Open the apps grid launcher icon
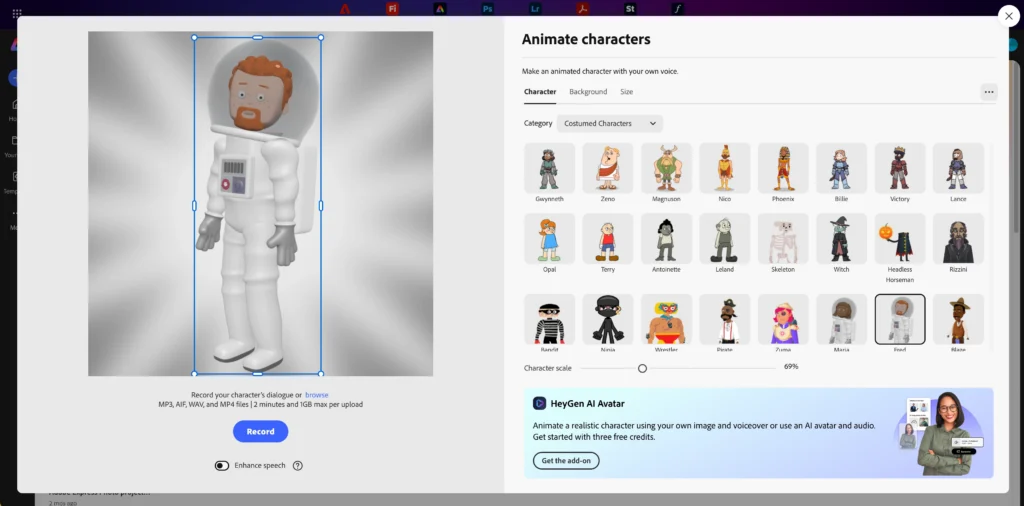Screen dimensions: 1024x506 click(17, 13)
